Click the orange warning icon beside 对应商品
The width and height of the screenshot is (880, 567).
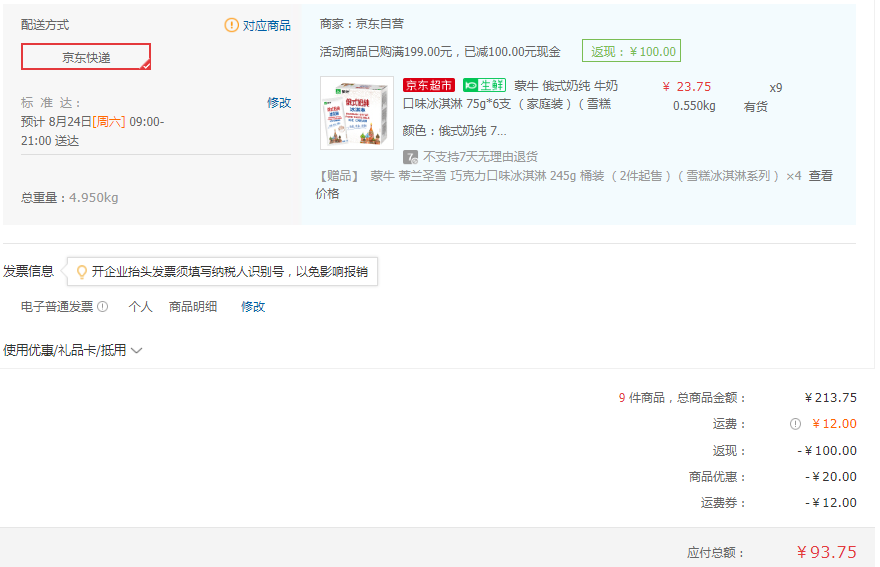(231, 25)
